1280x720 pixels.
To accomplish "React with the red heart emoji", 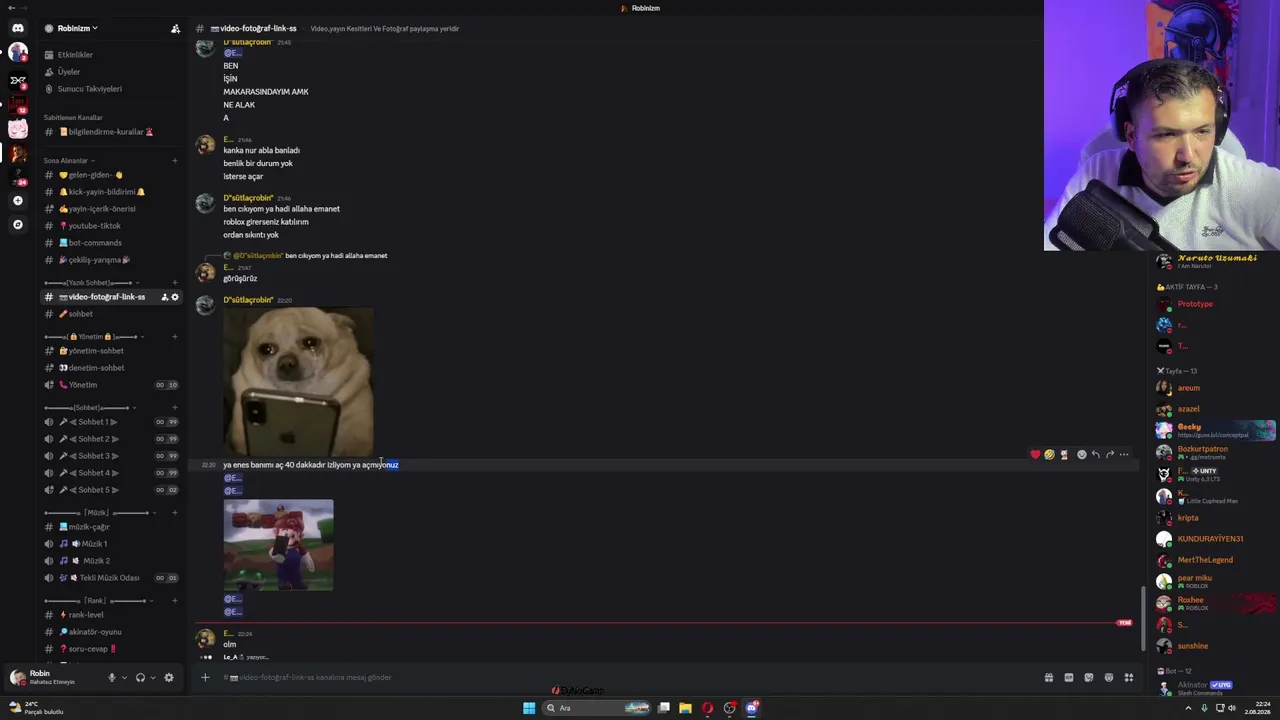I will pos(1035,455).
